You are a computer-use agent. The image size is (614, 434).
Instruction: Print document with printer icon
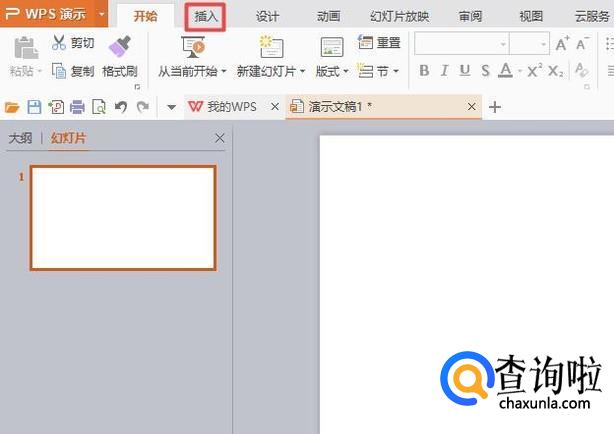77,107
